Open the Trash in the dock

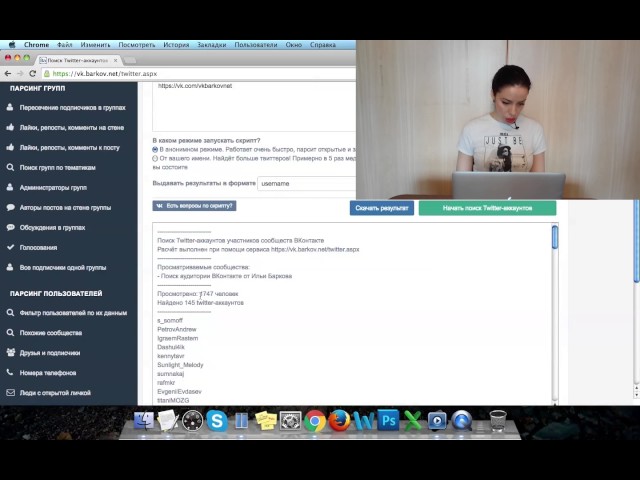click(x=498, y=421)
